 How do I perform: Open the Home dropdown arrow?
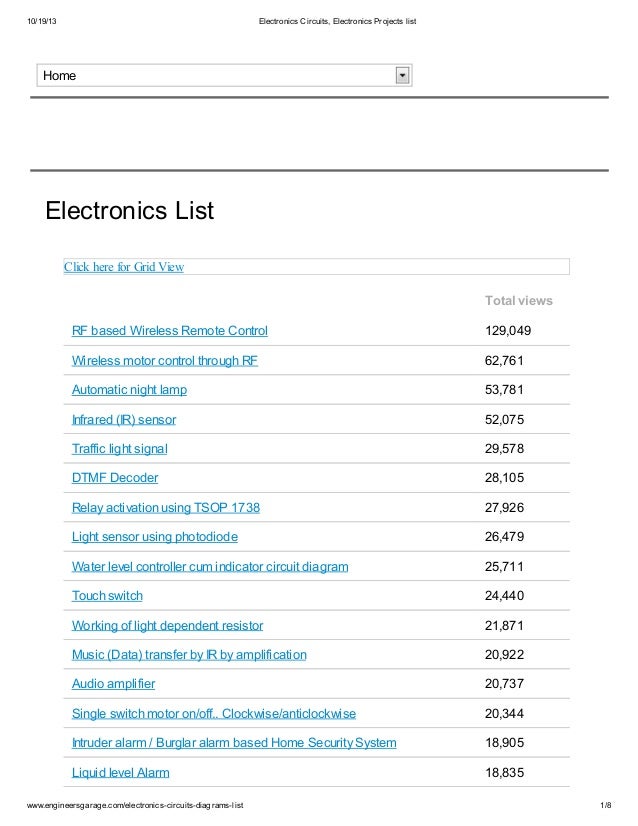[402, 75]
